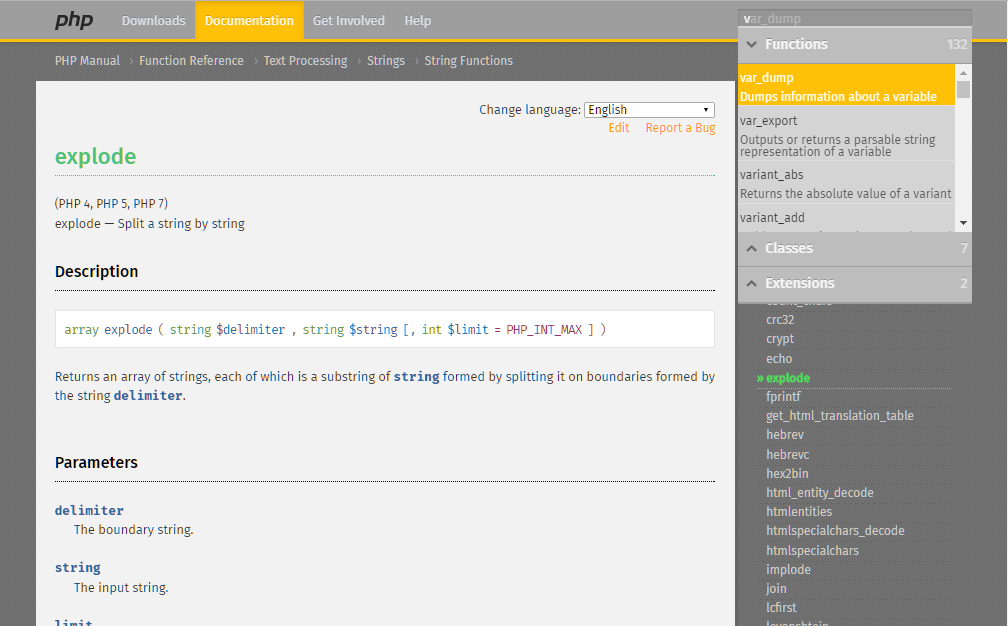Click the string parameter name
This screenshot has height=626, width=1008.
click(x=78, y=568)
